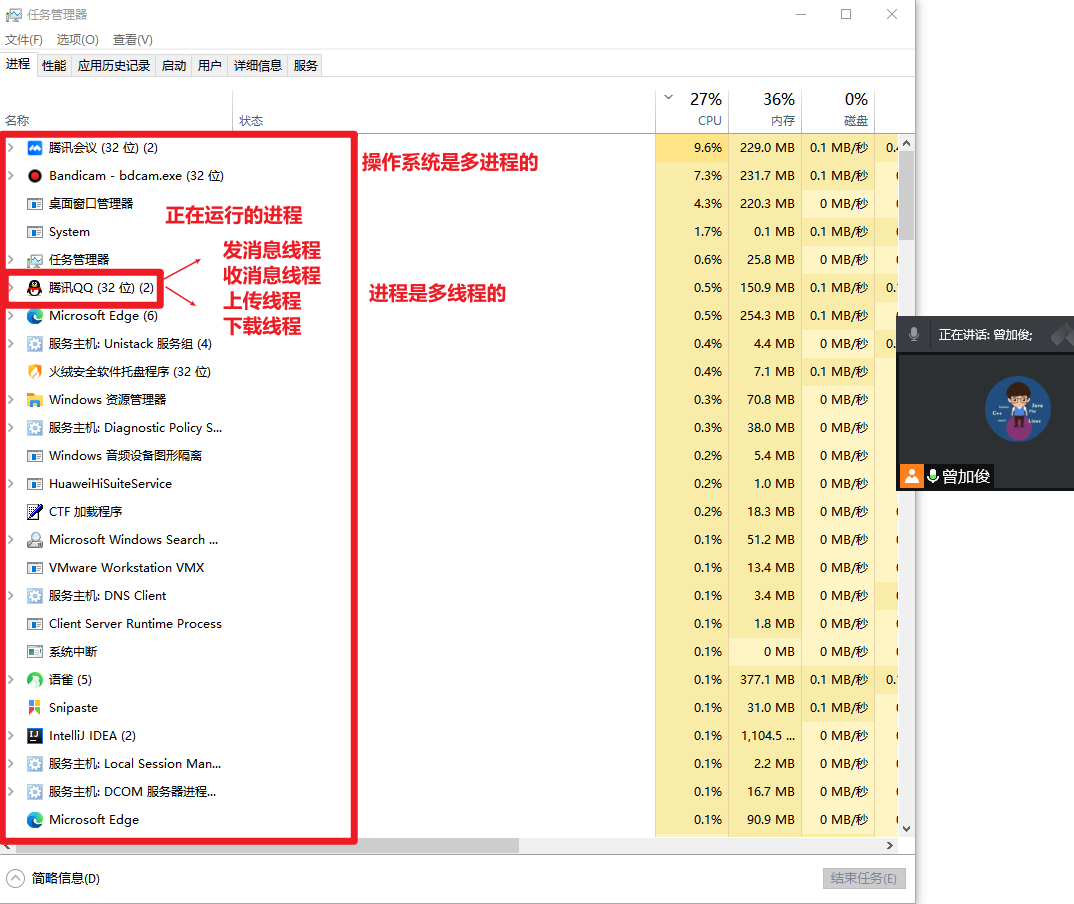Click the vertical scrollbar down arrow
The width and height of the screenshot is (1074, 904).
pos(906,829)
